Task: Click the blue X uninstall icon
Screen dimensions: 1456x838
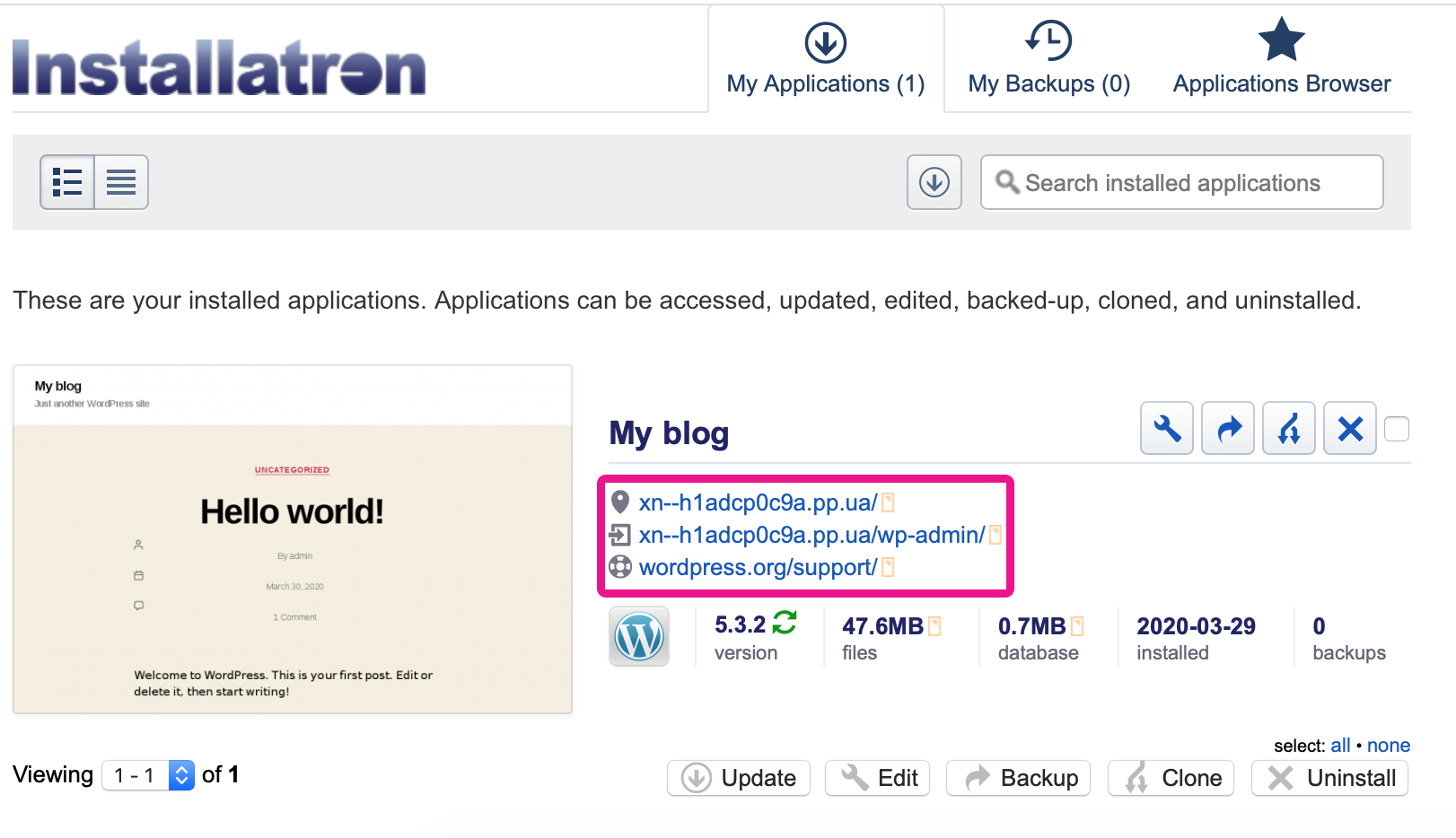Action: click(x=1349, y=429)
